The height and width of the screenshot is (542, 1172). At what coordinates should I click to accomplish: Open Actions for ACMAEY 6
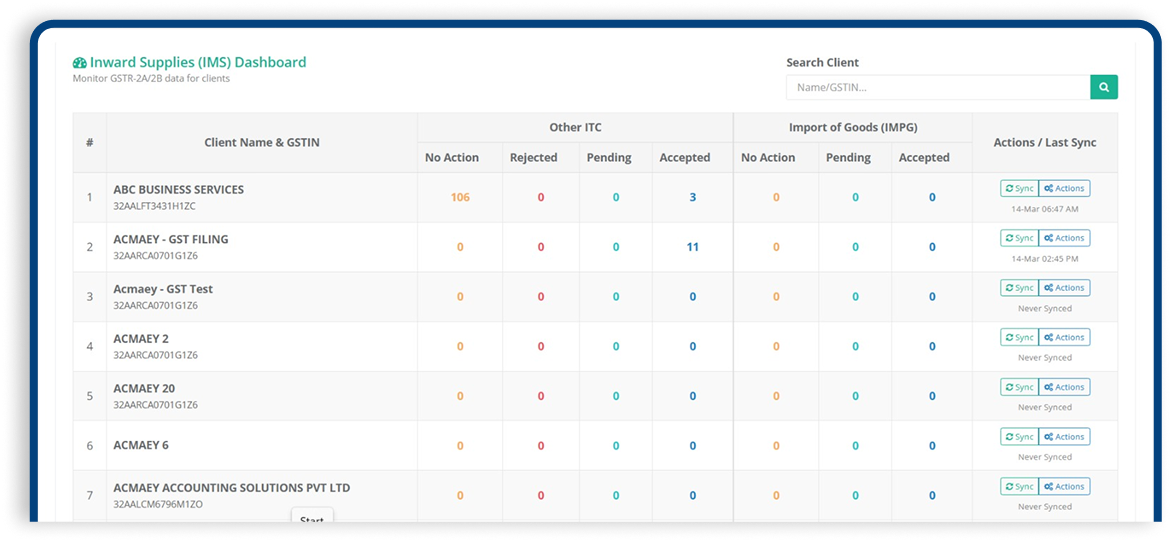point(1064,437)
